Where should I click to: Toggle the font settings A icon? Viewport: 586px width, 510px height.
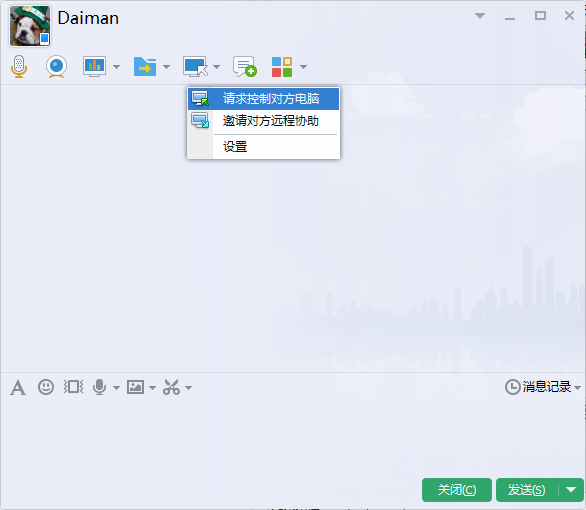click(18, 387)
